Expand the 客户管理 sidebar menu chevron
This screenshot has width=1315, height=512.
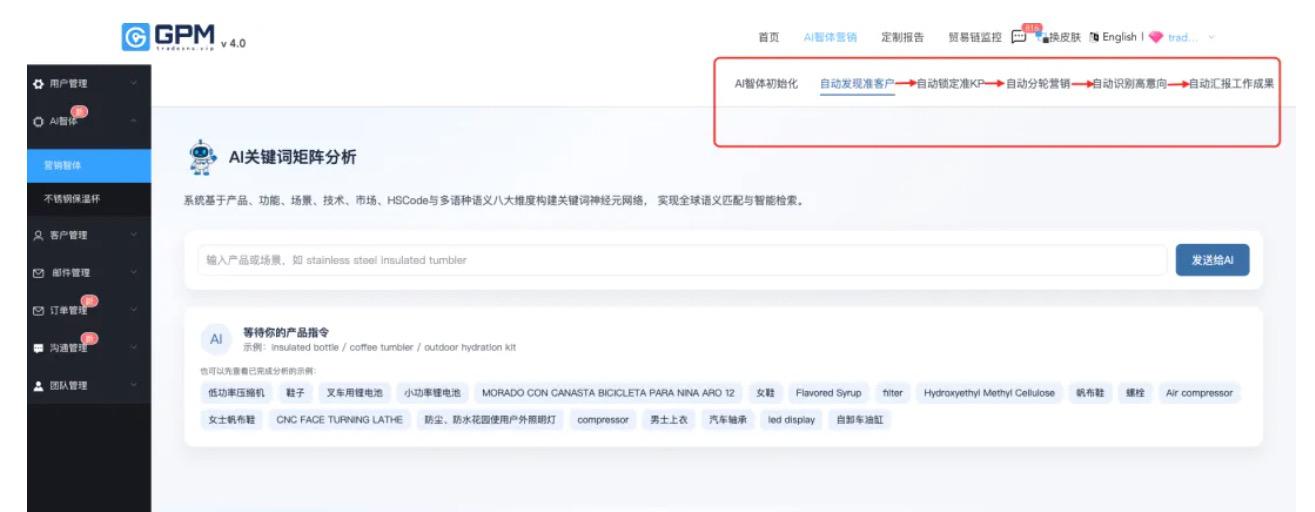pos(133,235)
